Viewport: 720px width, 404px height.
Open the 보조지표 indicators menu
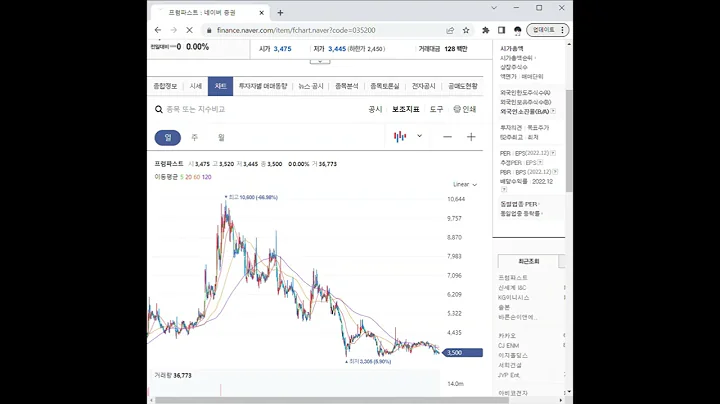pos(405,109)
